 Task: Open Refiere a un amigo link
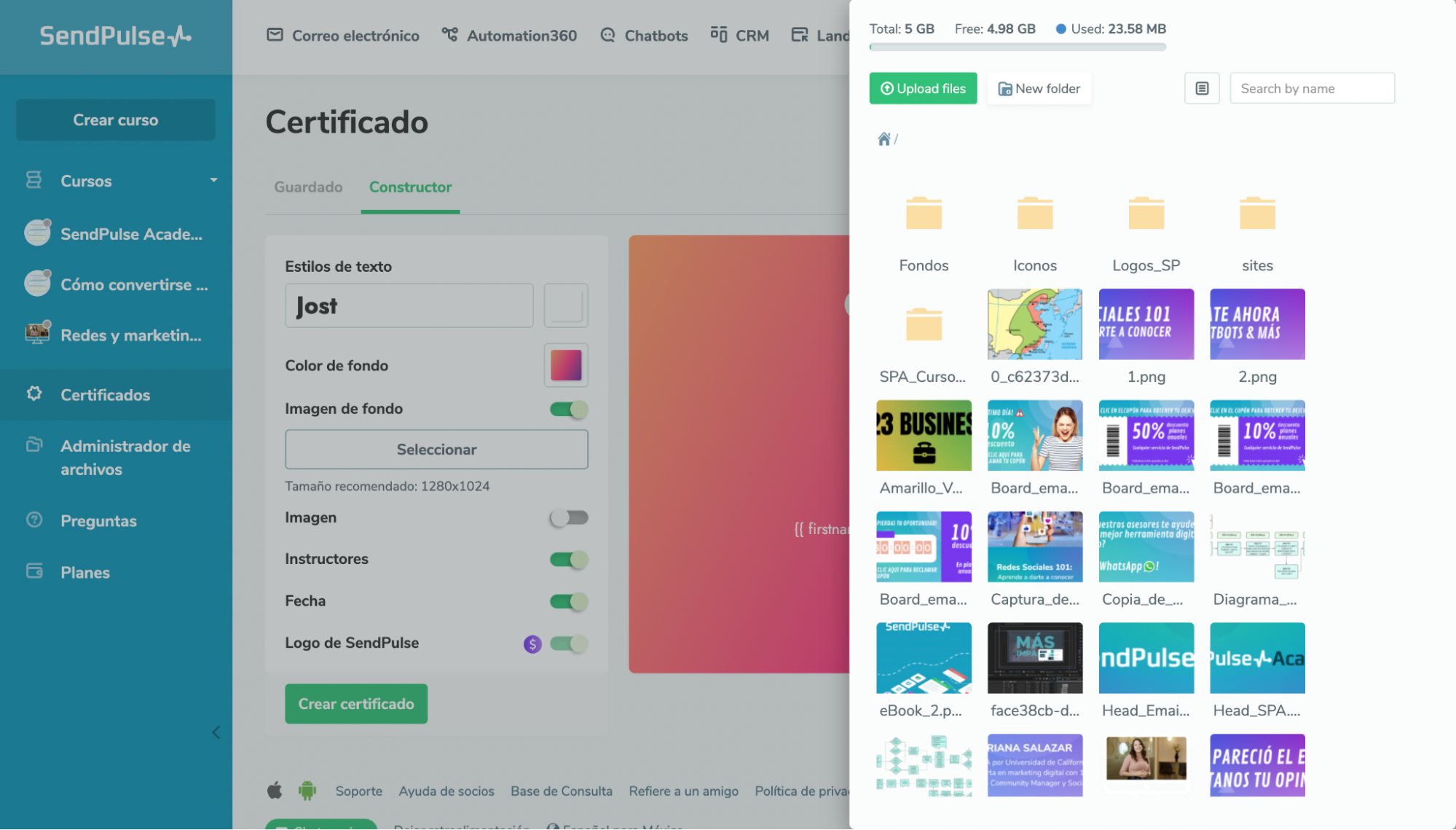click(683, 791)
